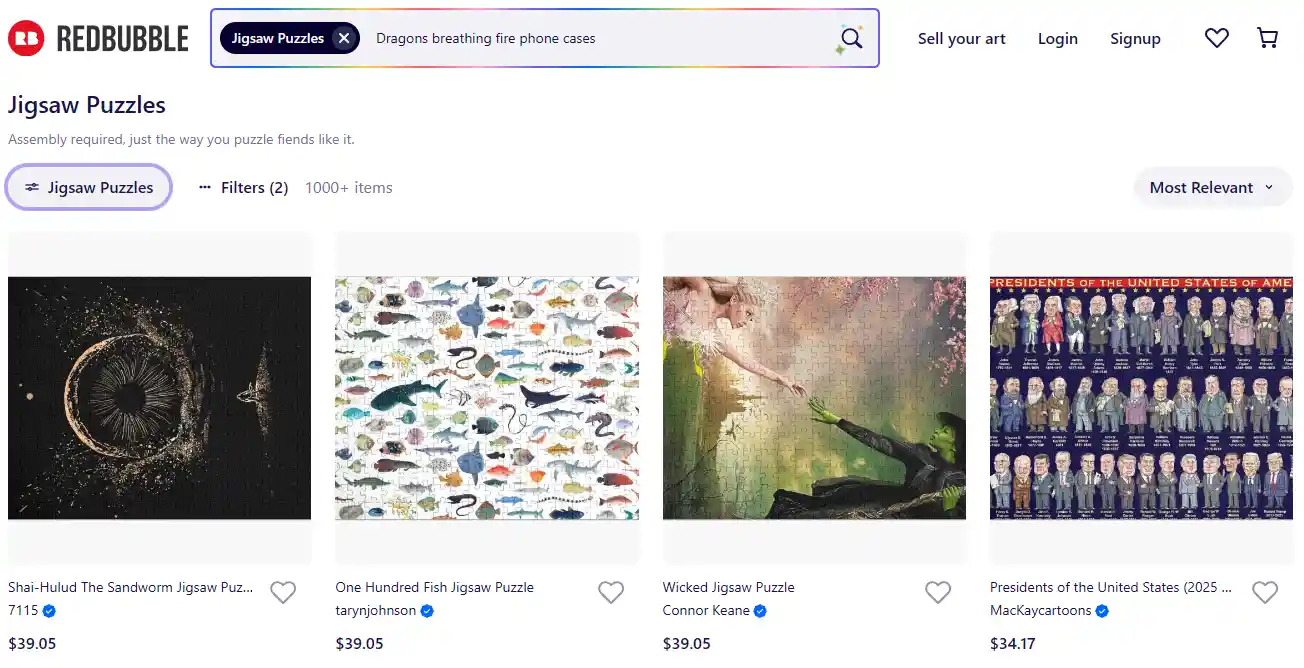Select the Sell your art menu item

(961, 38)
